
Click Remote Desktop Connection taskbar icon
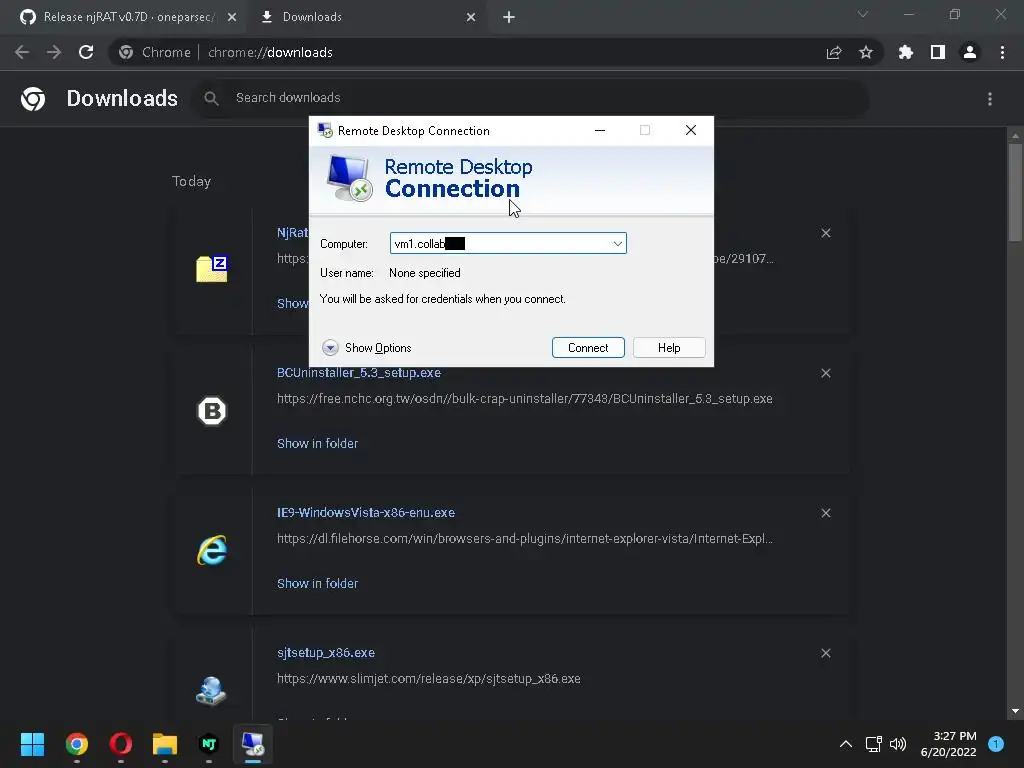pyautogui.click(x=253, y=744)
